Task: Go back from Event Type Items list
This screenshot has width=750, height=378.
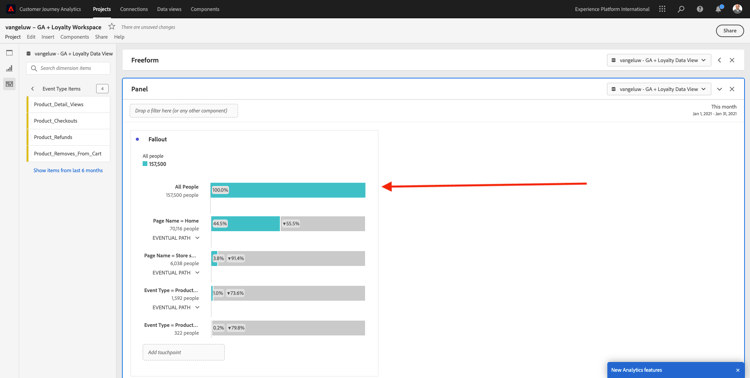Action: click(32, 89)
